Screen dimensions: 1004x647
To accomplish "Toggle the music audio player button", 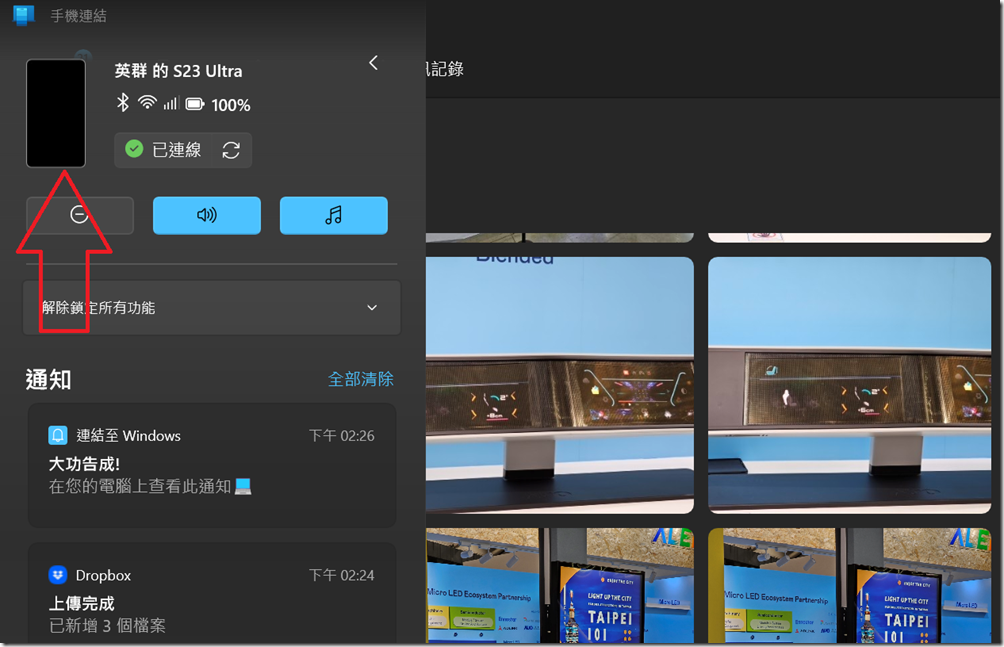I will [x=334, y=215].
